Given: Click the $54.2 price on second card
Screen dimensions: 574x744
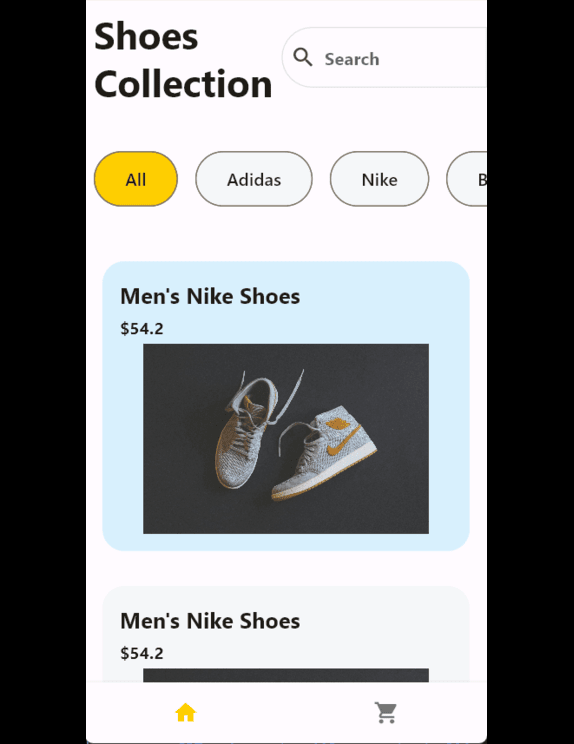Looking at the screenshot, I should (x=142, y=653).
